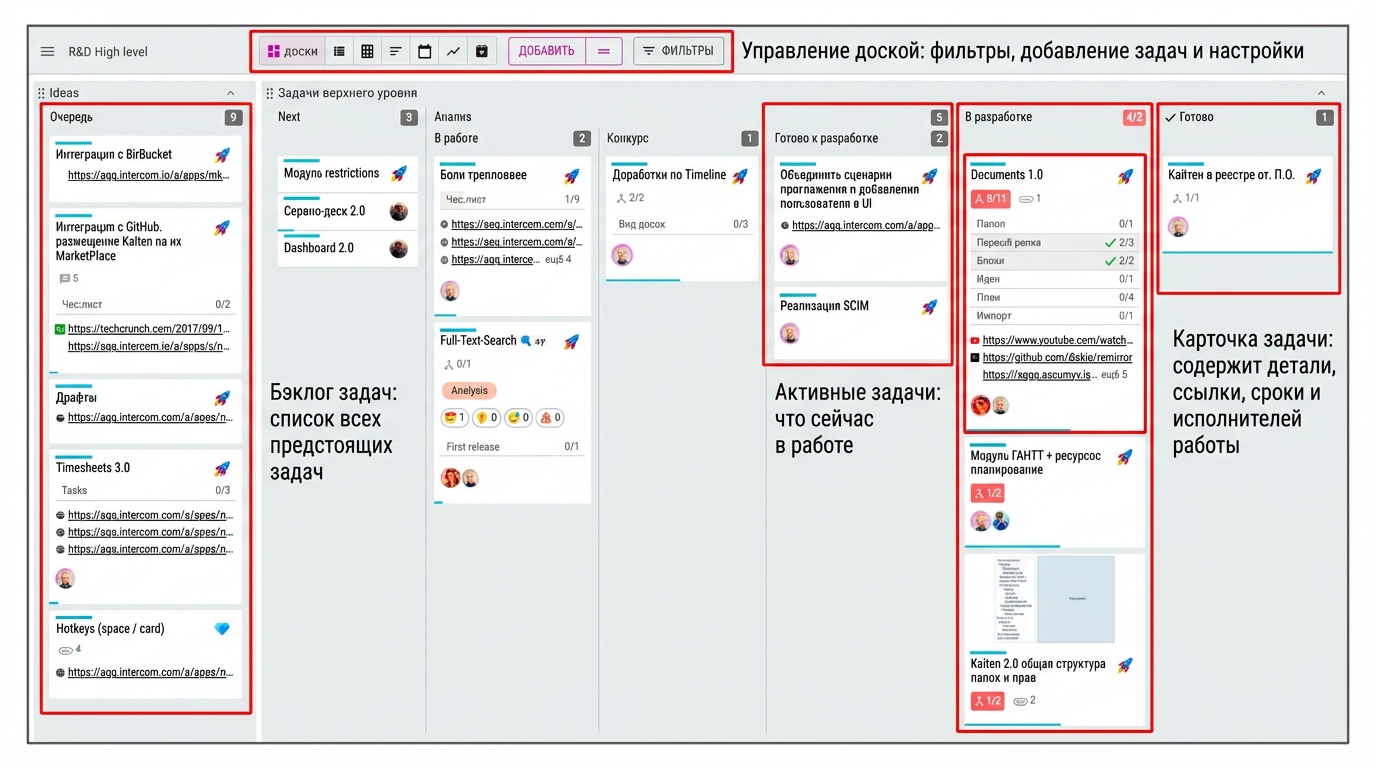Click the rocket icon on Documents 1.0 card
The width and height of the screenshot is (1376, 768).
point(1125,176)
